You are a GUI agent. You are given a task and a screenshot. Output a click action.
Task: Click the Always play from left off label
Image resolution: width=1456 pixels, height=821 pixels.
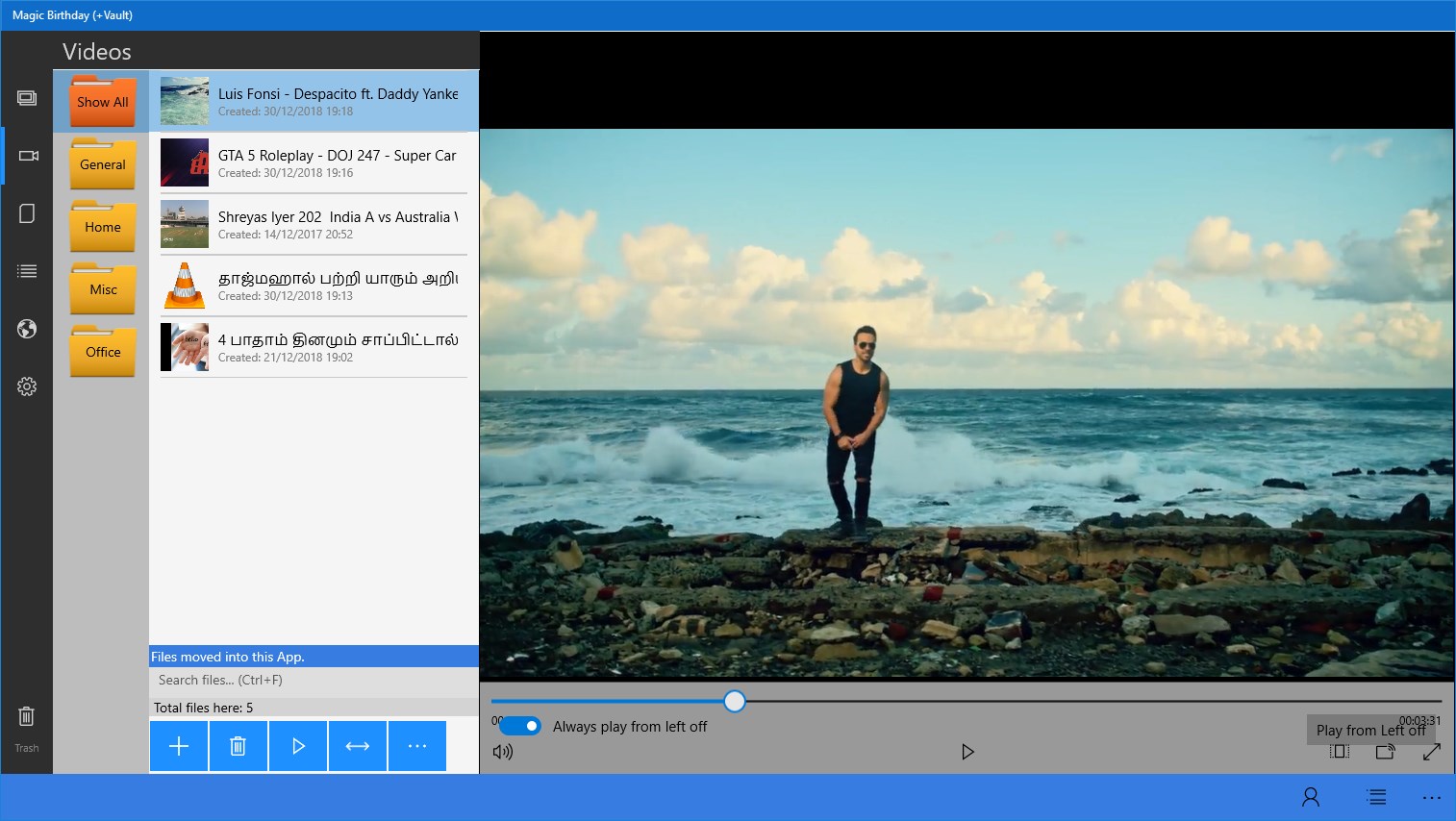coord(630,727)
